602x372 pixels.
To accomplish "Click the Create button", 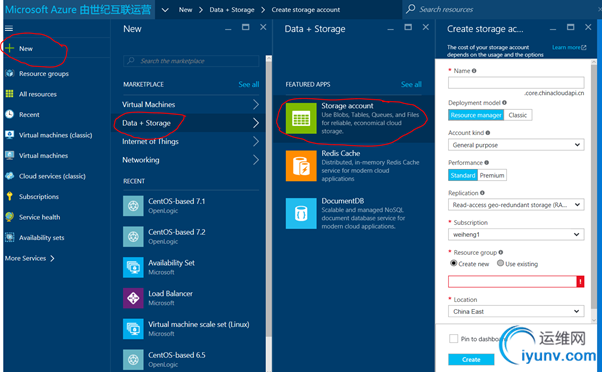I will [471, 359].
